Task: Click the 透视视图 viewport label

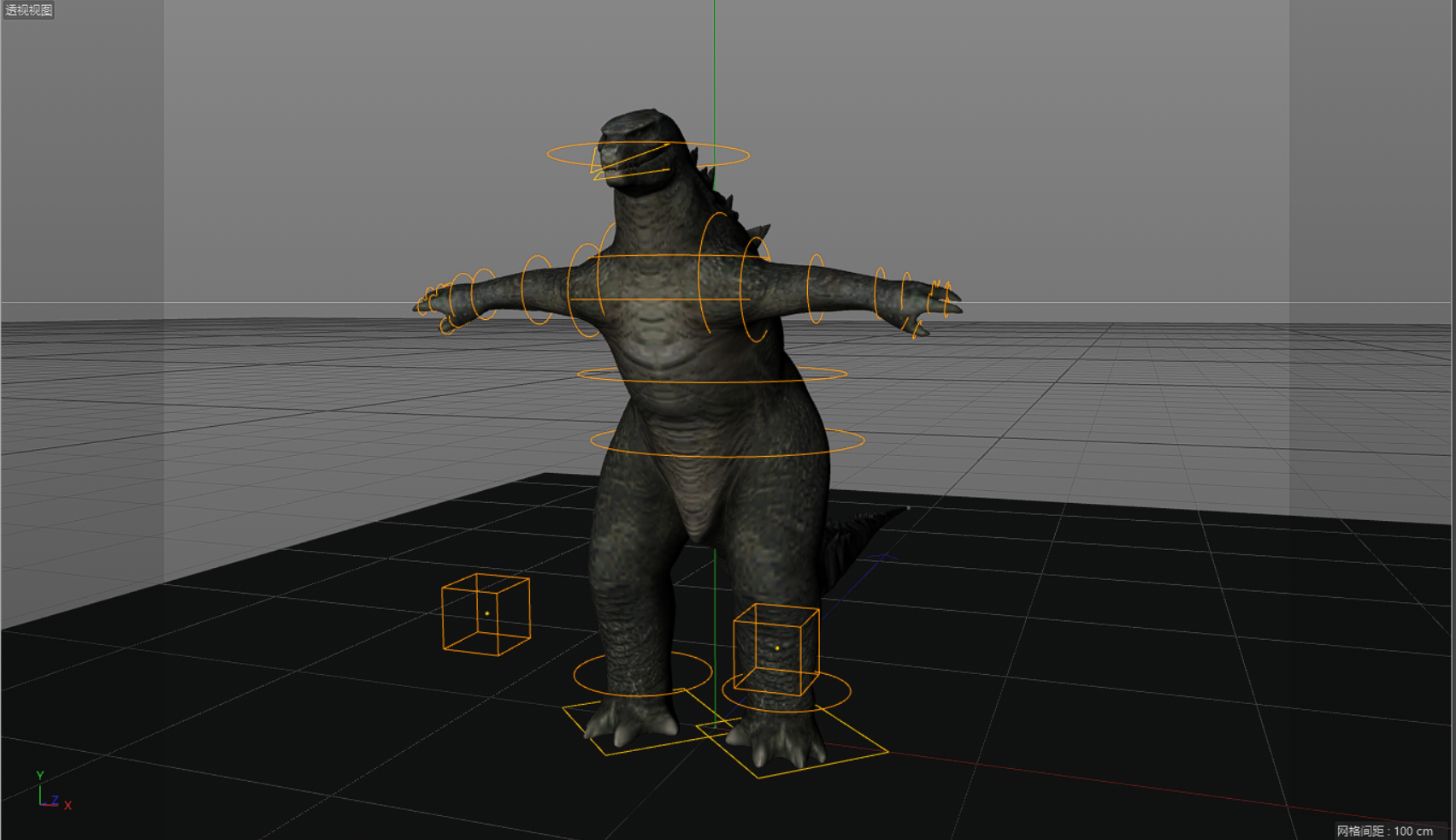Action: 28,10
